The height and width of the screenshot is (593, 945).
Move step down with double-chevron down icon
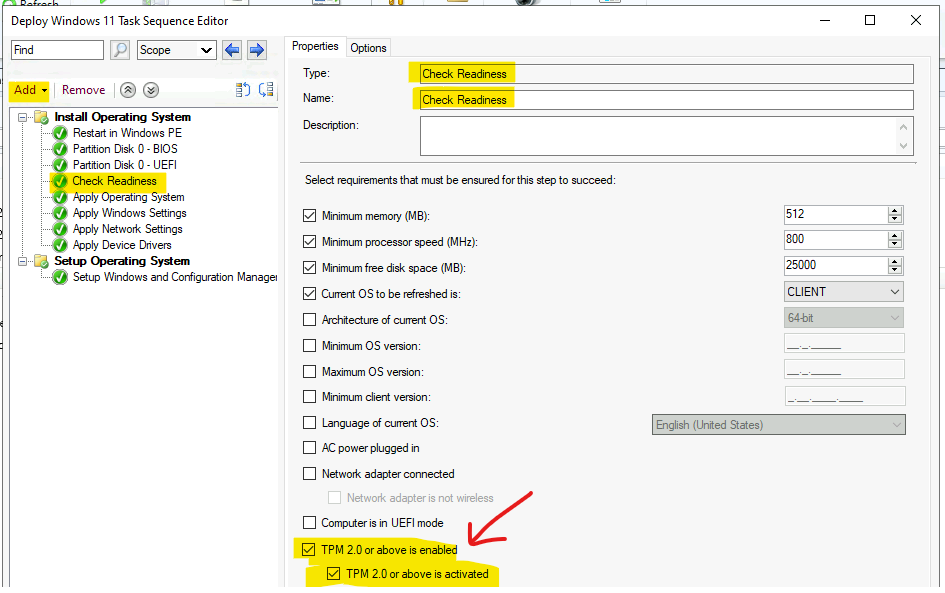click(x=151, y=90)
